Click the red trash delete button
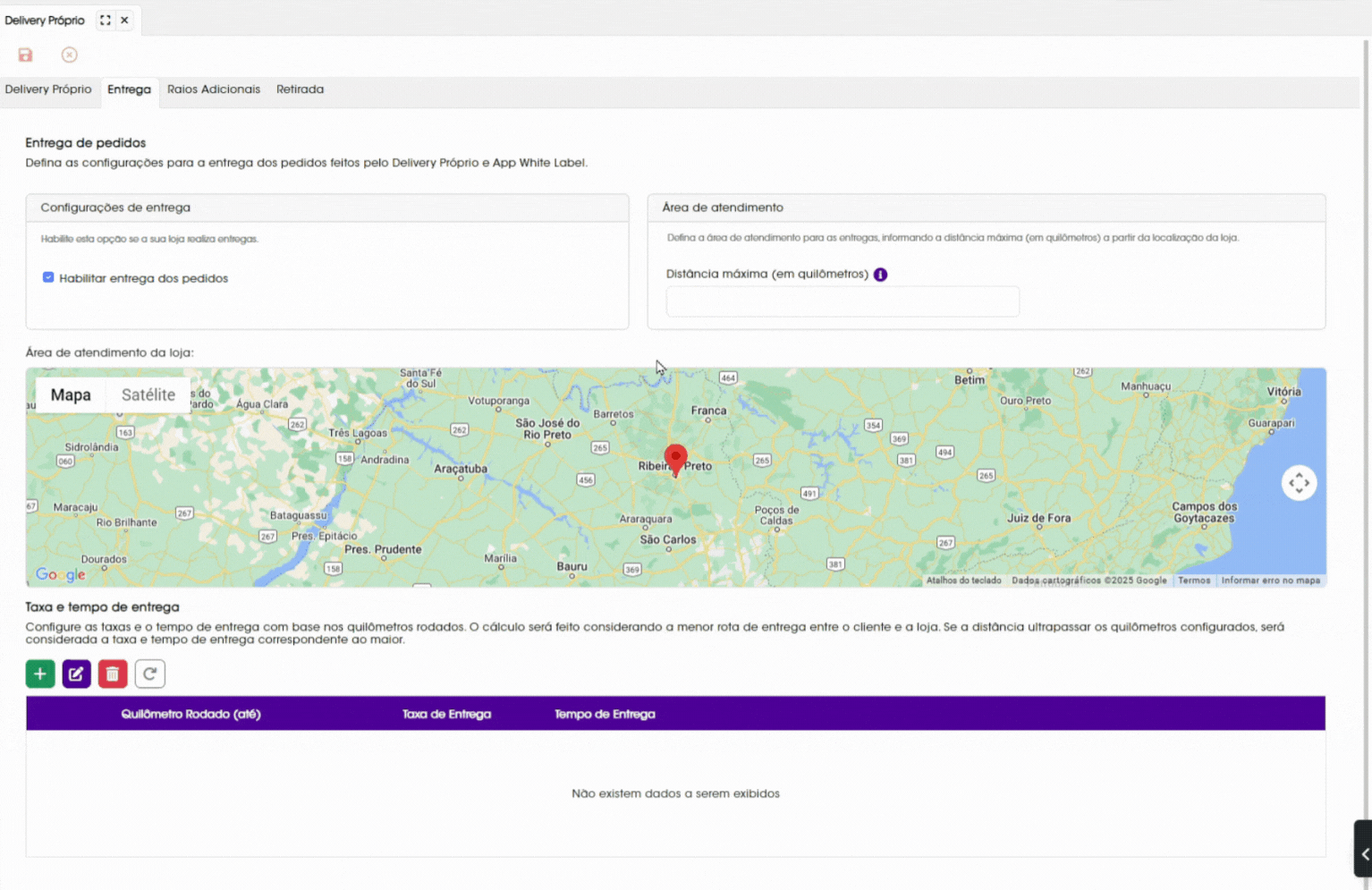Screen dimensions: 1372x890 click(x=113, y=674)
